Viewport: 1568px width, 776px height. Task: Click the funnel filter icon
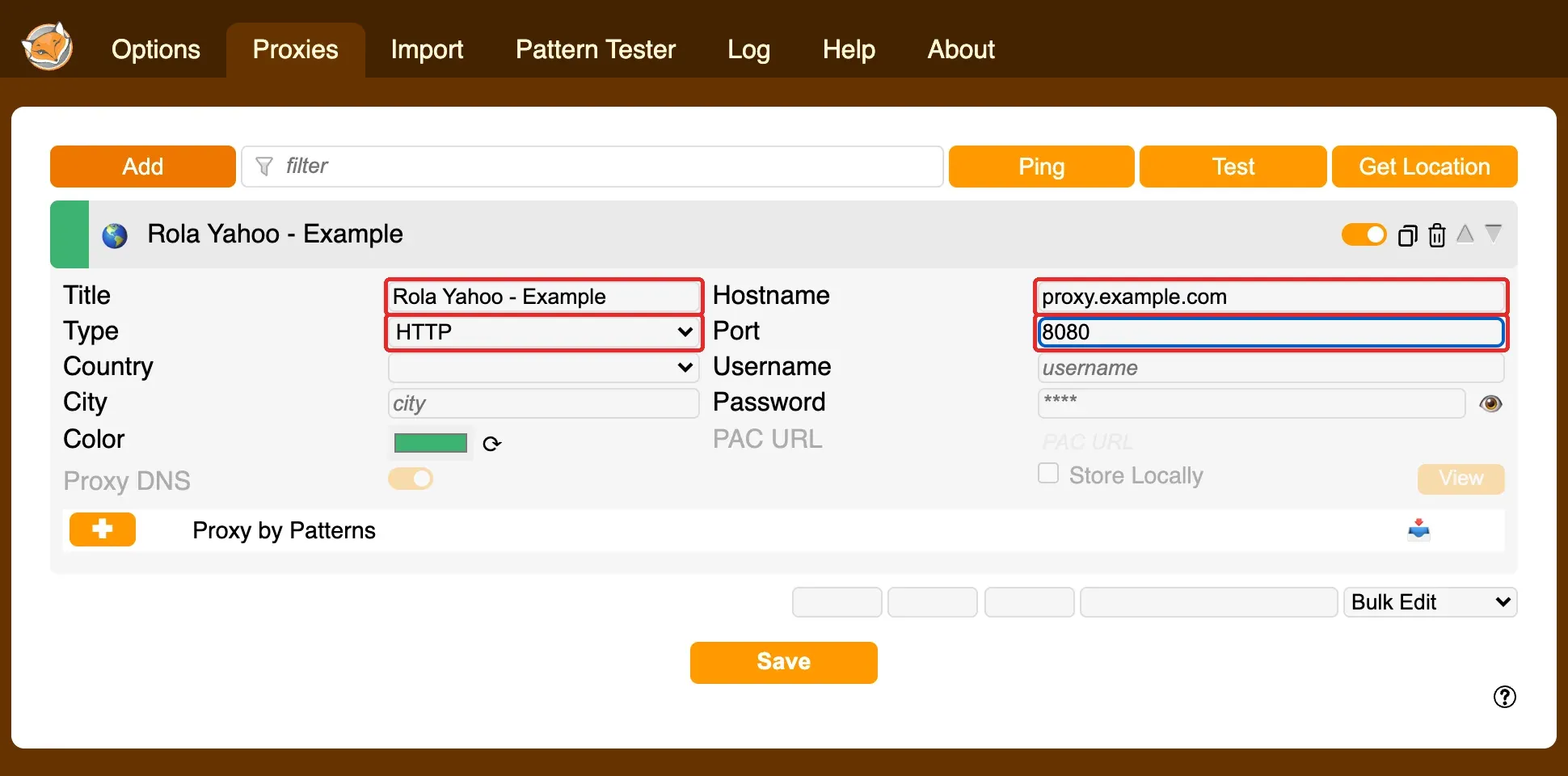(263, 167)
